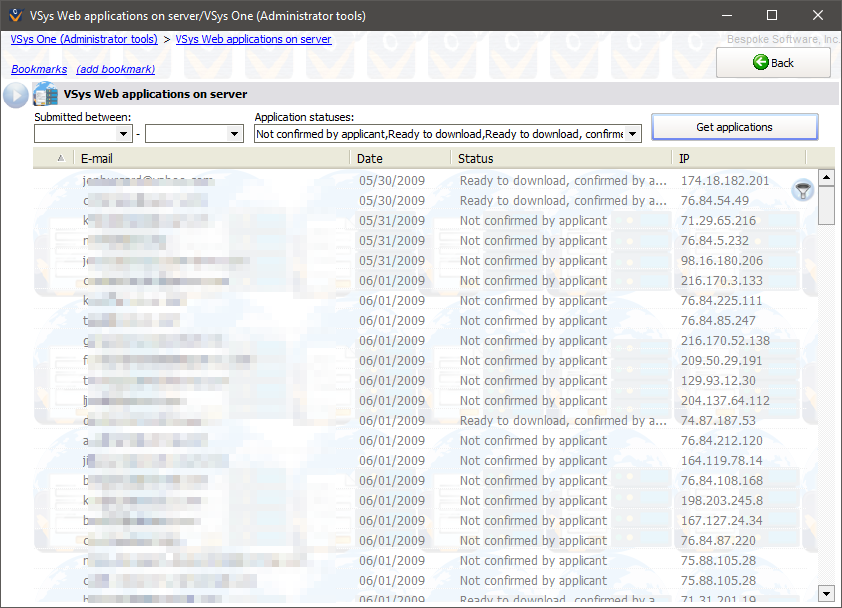Viewport: 842px width, 608px height.
Task: Sort by the Status column header
Action: point(560,158)
